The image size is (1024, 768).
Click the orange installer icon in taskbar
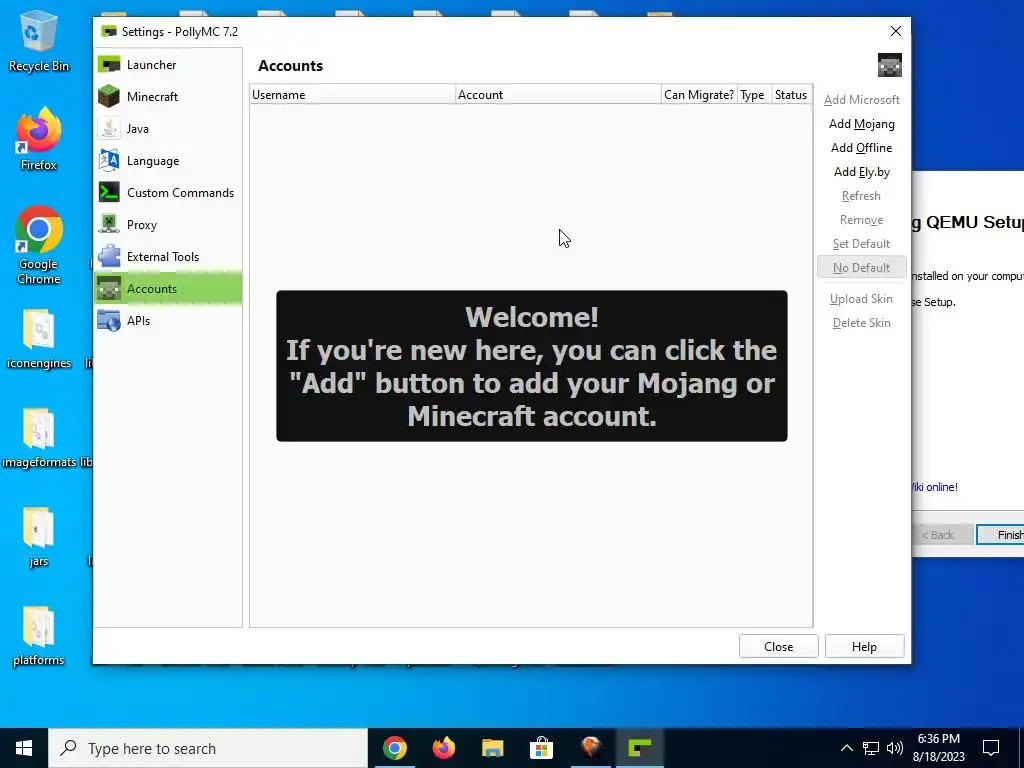pos(591,748)
